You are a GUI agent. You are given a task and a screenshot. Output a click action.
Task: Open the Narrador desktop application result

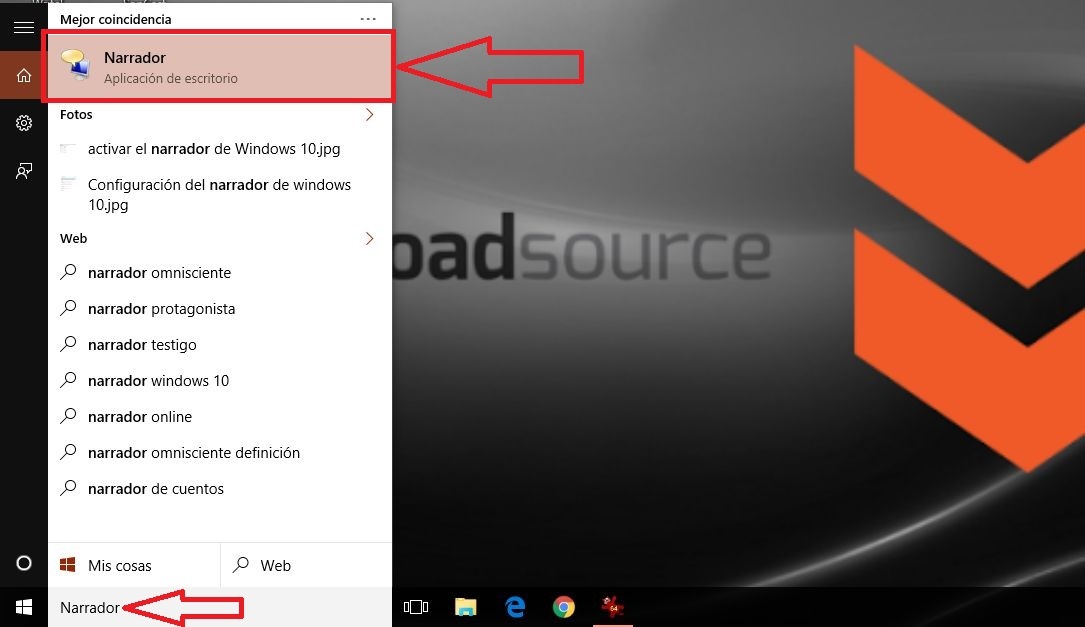coord(219,66)
